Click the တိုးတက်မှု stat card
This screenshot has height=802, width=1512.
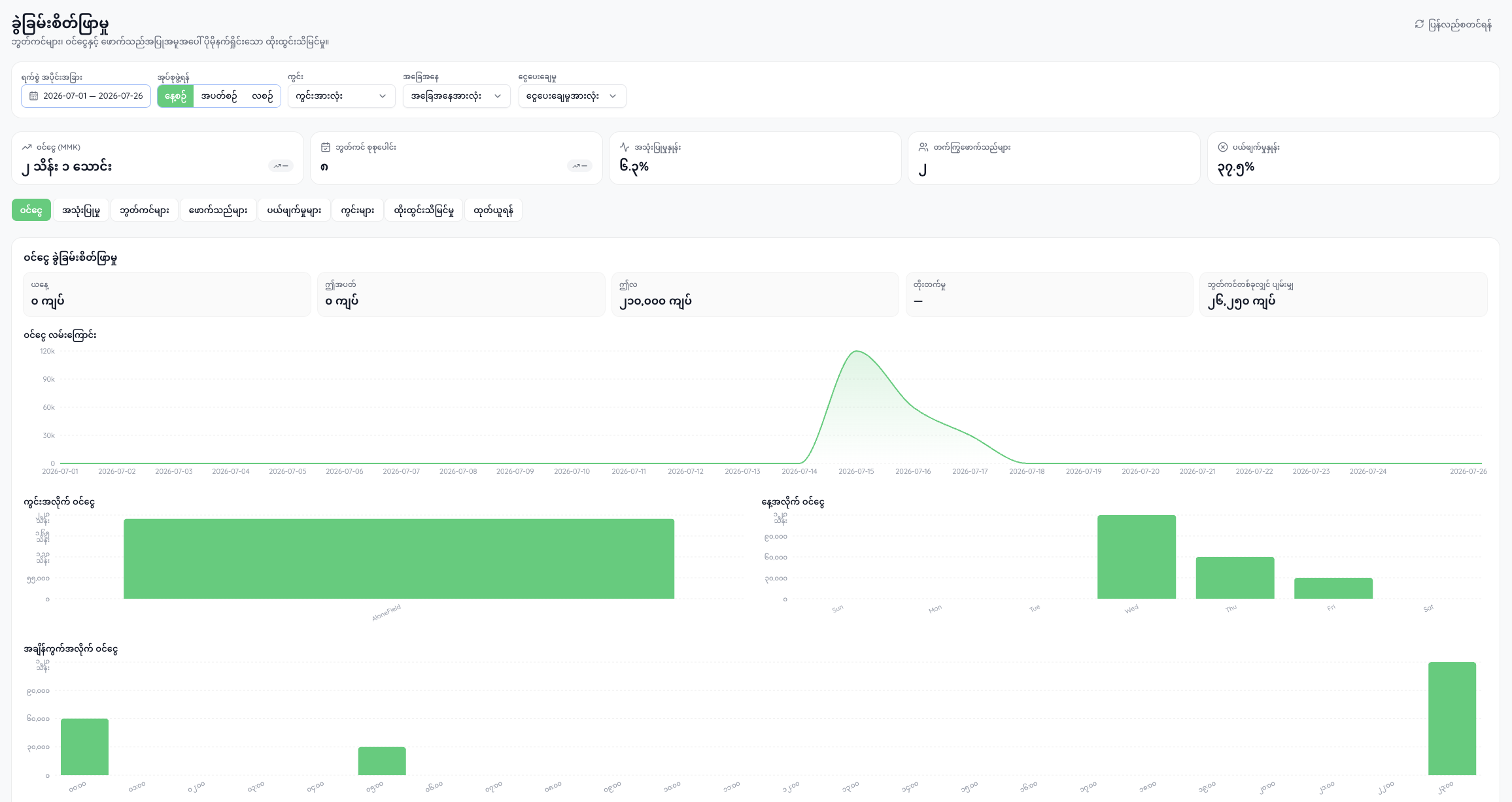pyautogui.click(x=1050, y=295)
